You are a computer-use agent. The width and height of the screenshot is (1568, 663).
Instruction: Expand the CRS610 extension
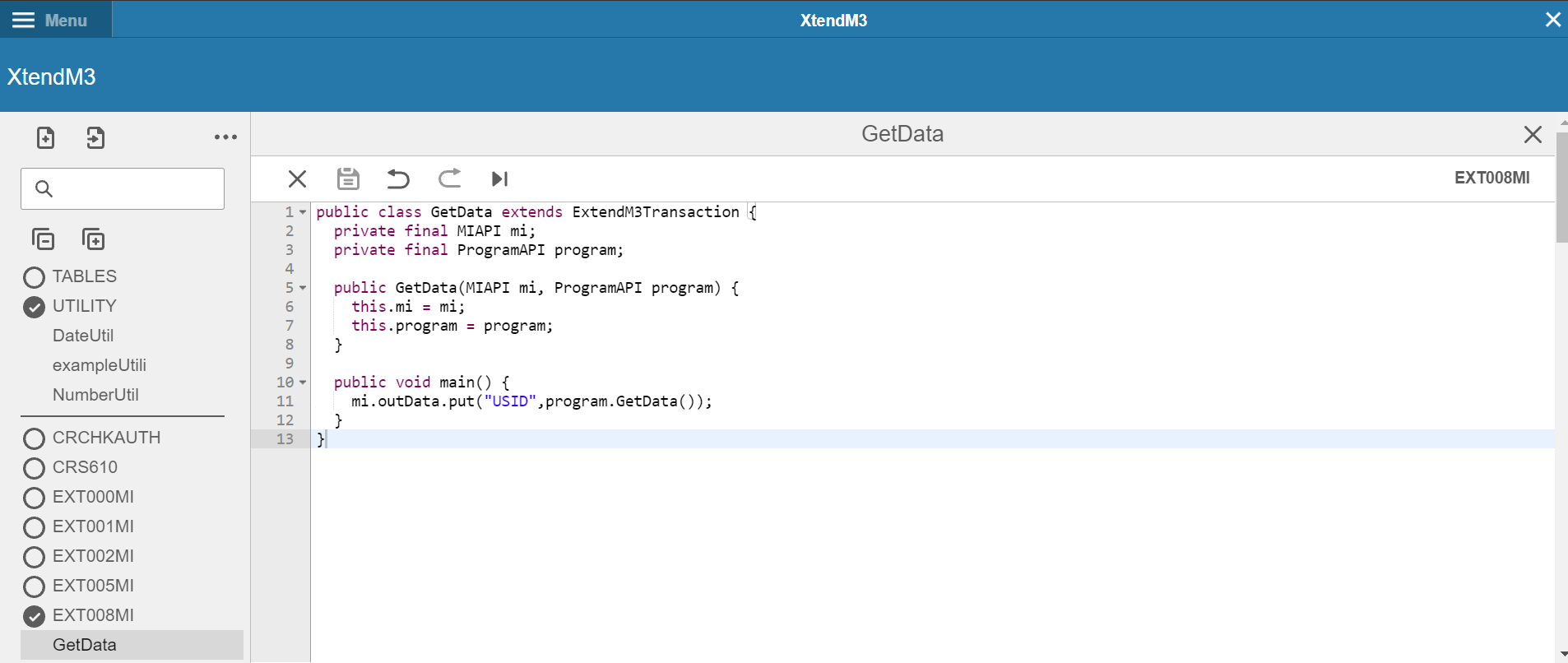(34, 468)
